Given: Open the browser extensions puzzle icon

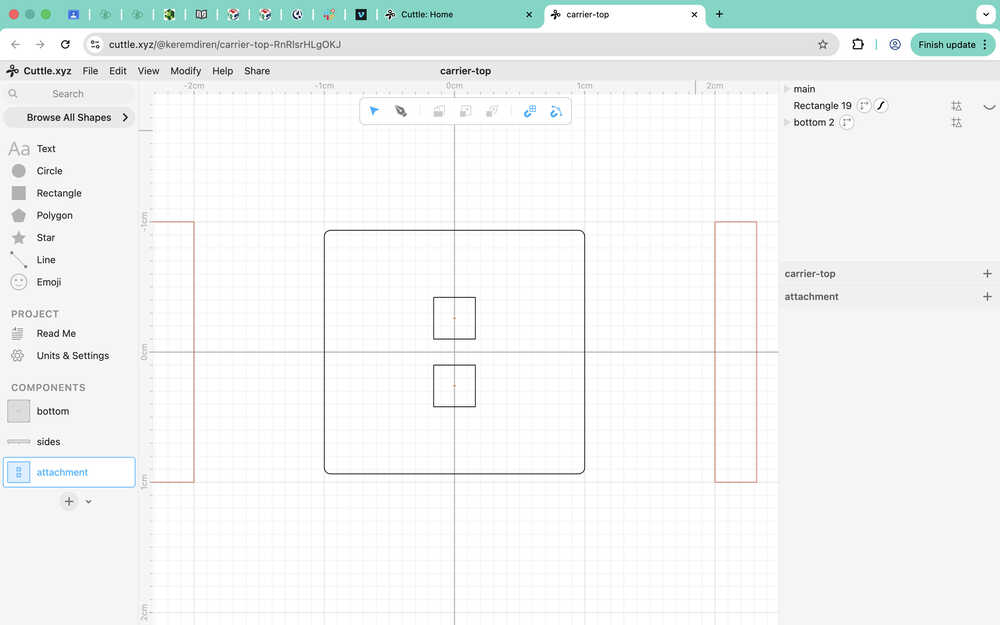Looking at the screenshot, I should (x=858, y=44).
